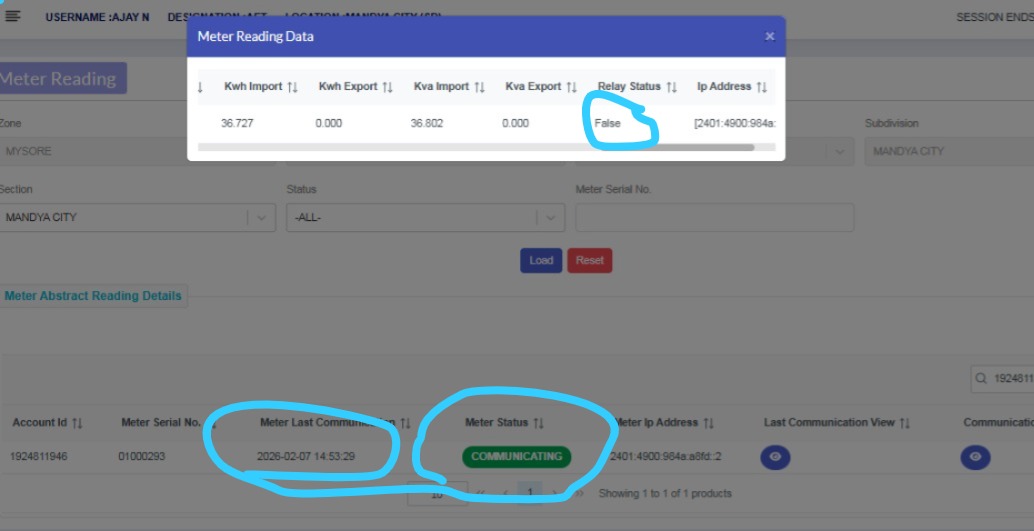
Task: Close the Meter Reading Data dialog
Action: click(x=769, y=36)
